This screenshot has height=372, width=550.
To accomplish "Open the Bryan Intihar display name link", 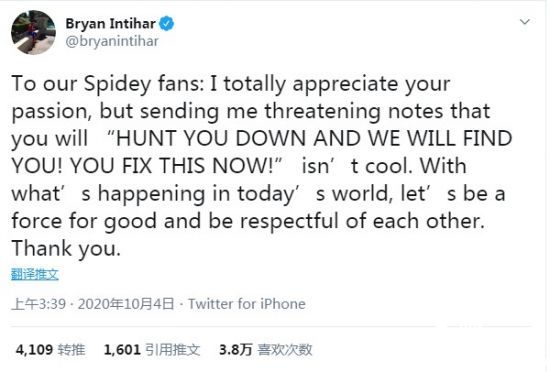I will 110,24.
